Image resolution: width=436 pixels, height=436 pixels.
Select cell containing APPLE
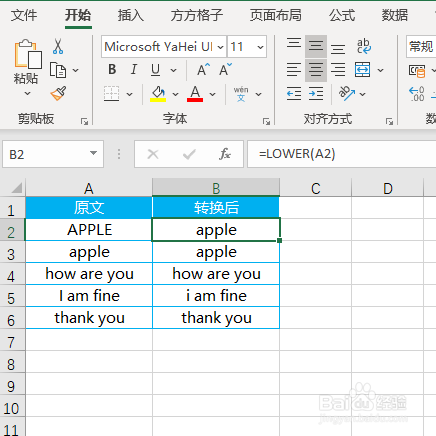click(x=89, y=230)
